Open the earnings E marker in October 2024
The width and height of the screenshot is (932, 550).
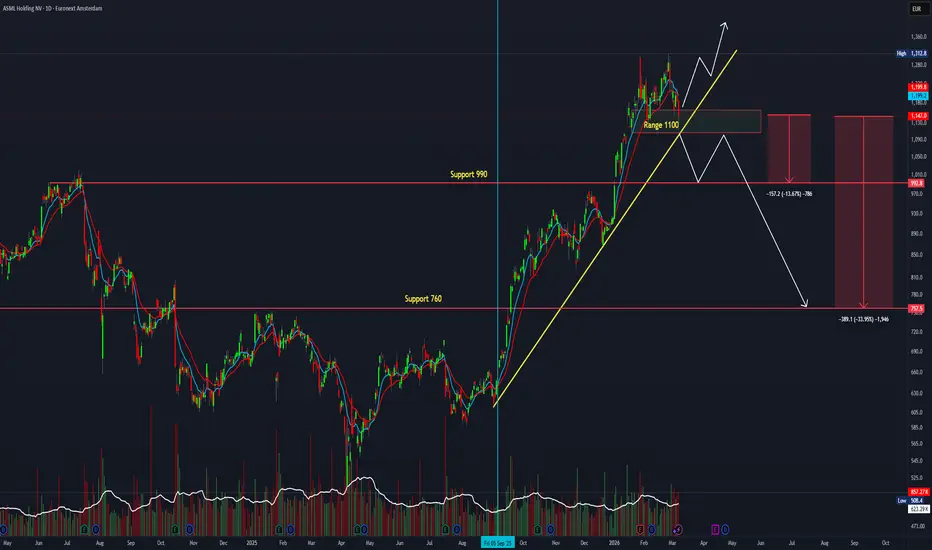coord(175,529)
